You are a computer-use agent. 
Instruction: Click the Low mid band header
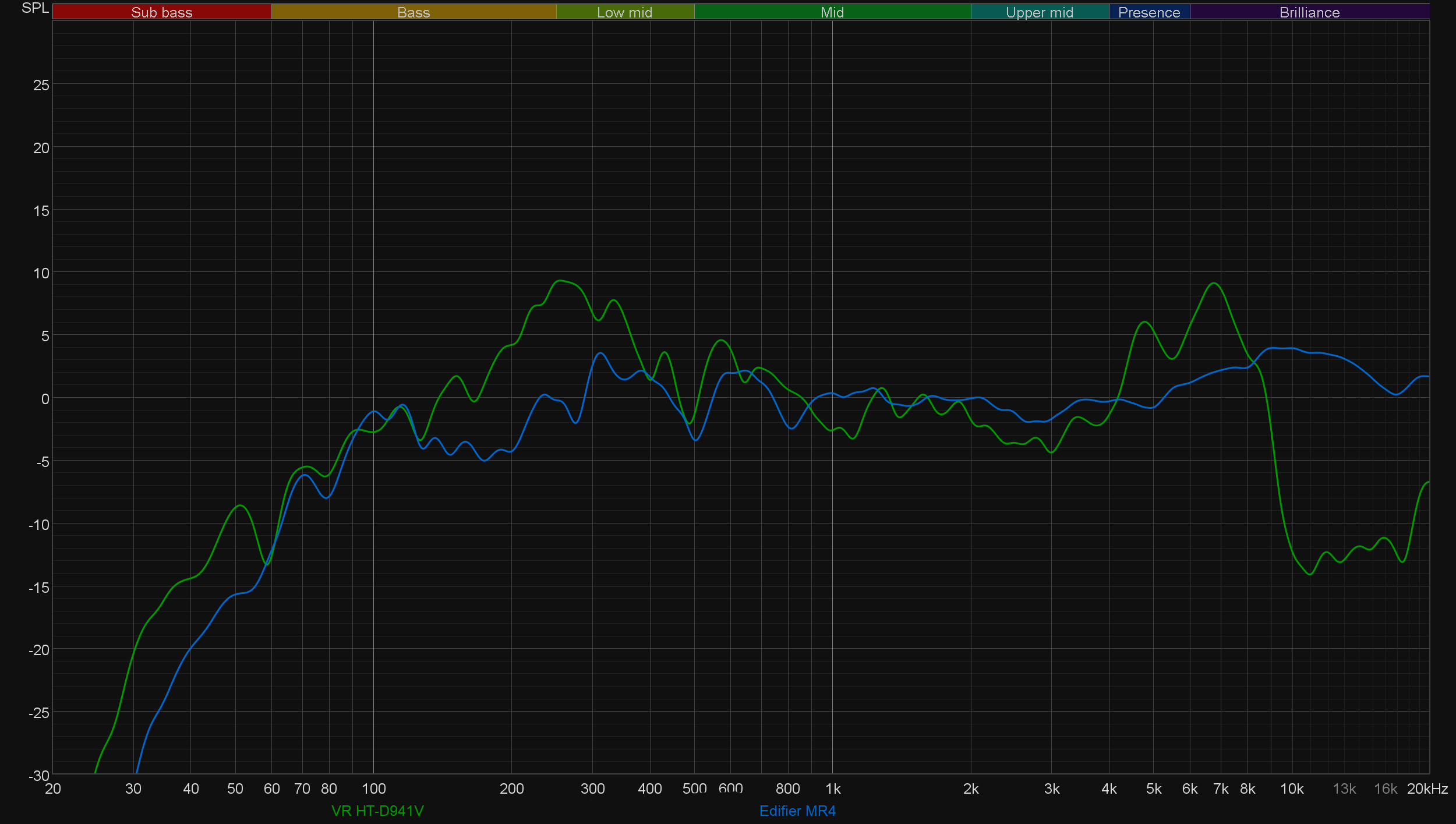[624, 12]
